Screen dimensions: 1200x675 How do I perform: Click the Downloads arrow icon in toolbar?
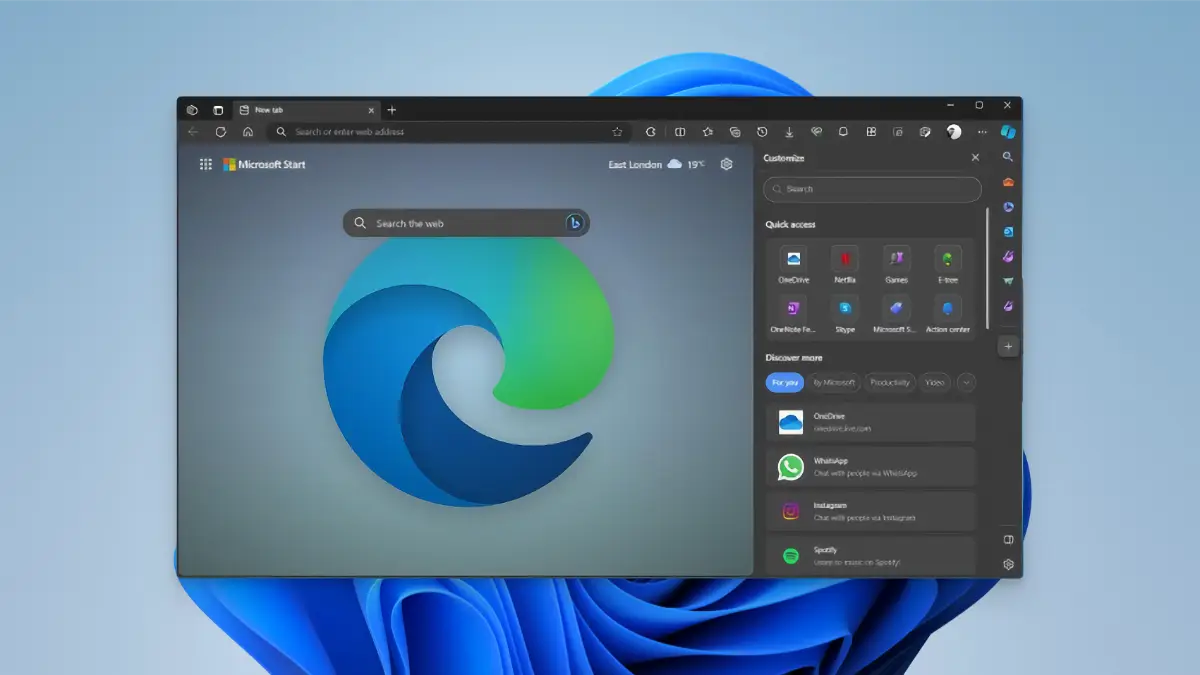tap(789, 132)
